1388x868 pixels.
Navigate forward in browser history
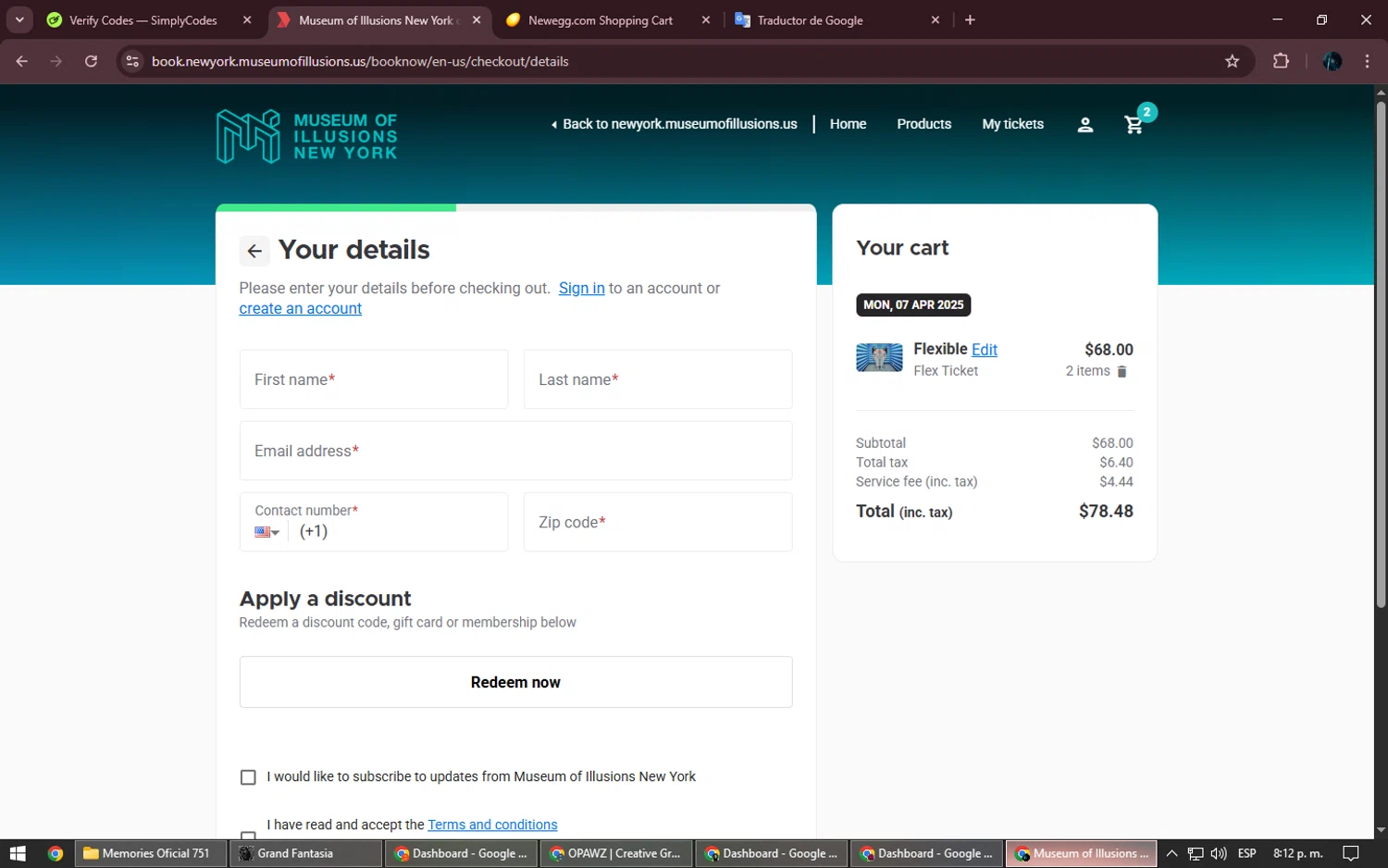56,61
